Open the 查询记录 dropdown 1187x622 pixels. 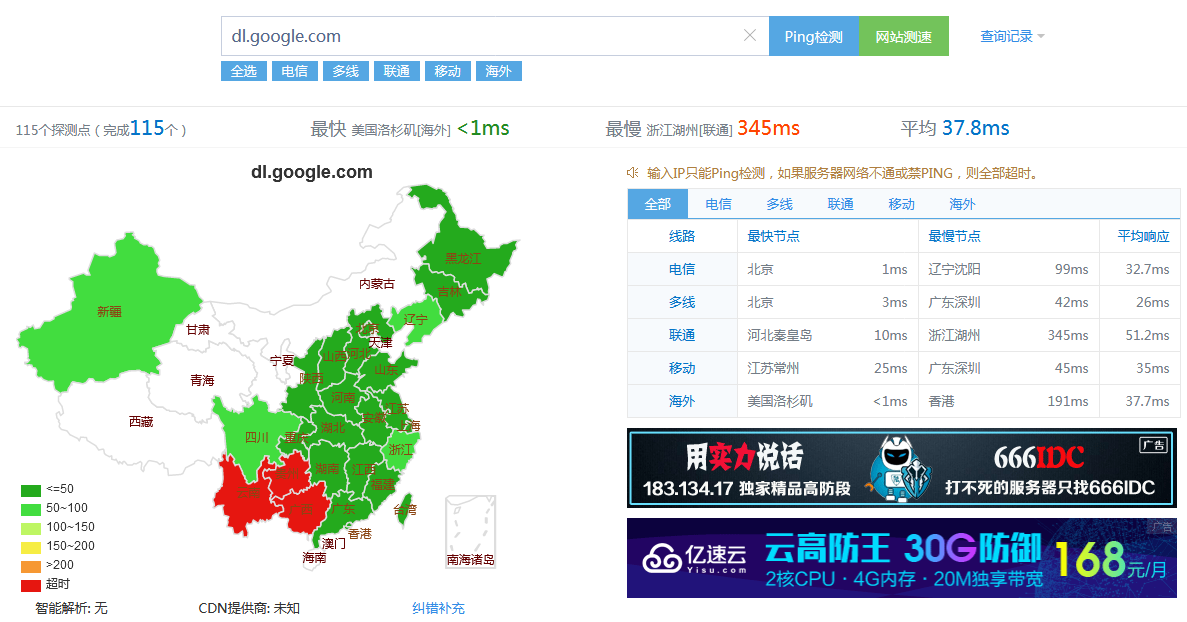tap(1012, 36)
